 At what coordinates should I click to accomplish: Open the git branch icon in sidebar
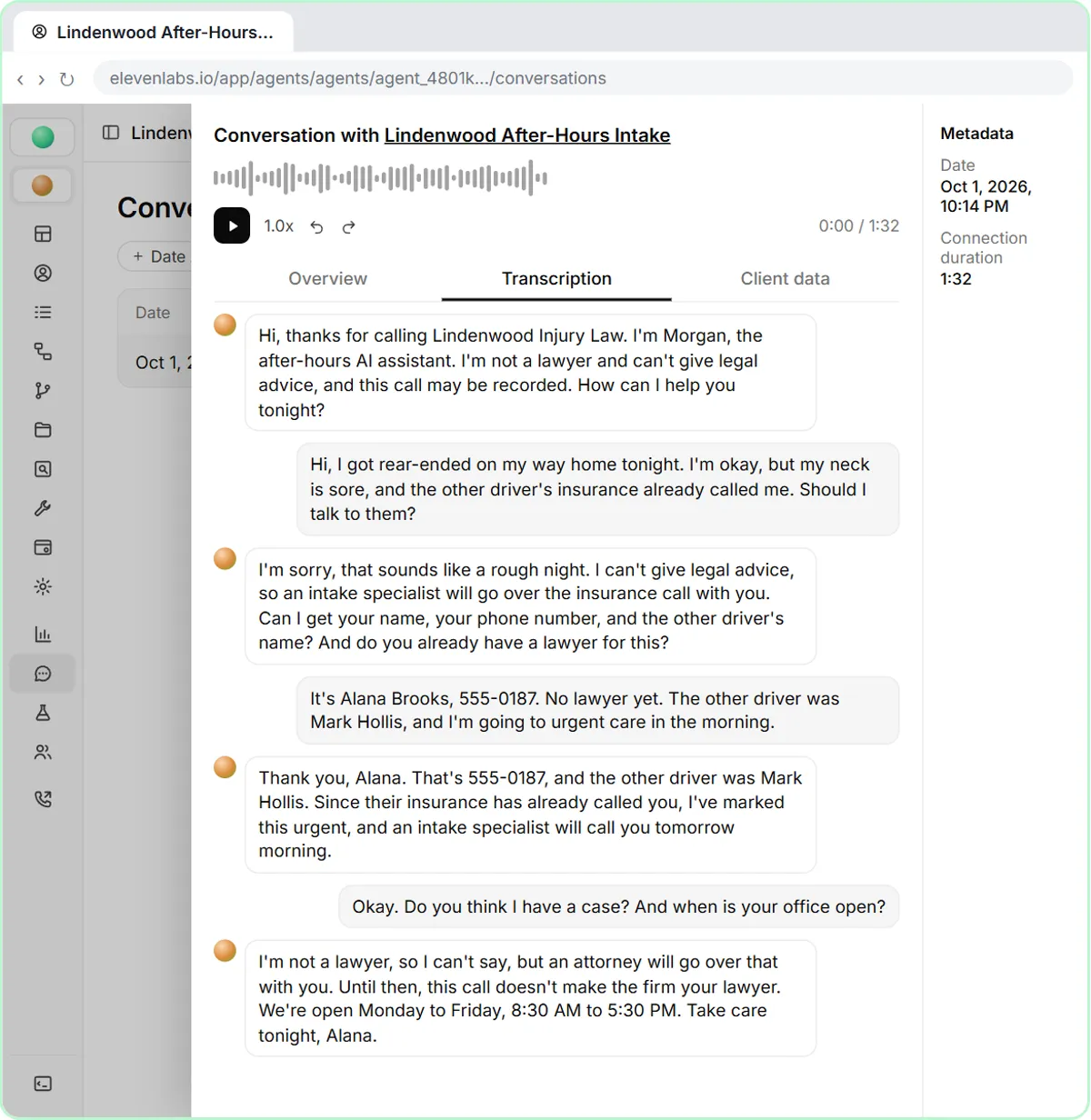click(43, 391)
